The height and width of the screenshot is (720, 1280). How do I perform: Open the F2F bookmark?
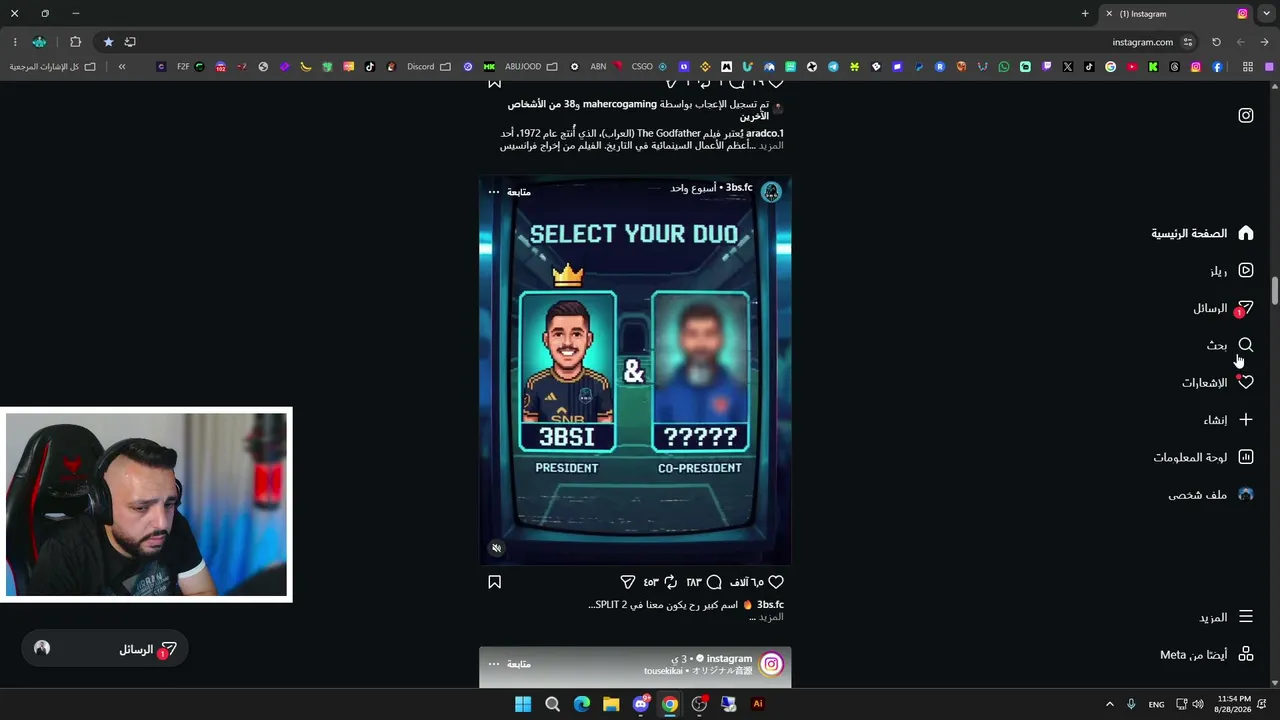point(190,67)
